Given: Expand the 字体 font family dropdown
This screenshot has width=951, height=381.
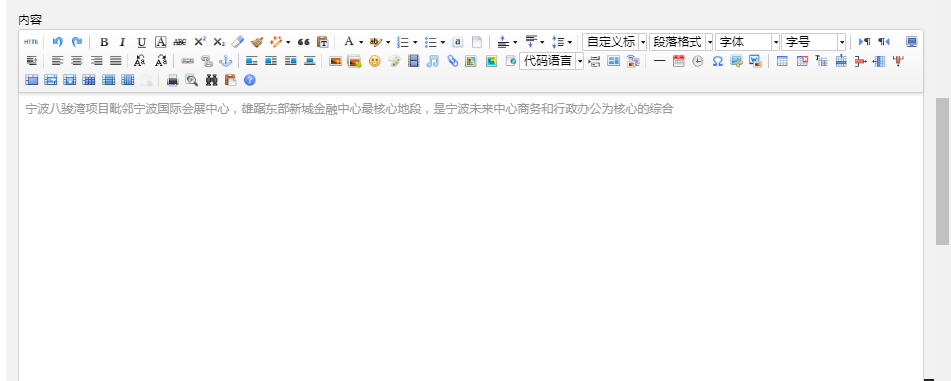Looking at the screenshot, I should pos(747,42).
